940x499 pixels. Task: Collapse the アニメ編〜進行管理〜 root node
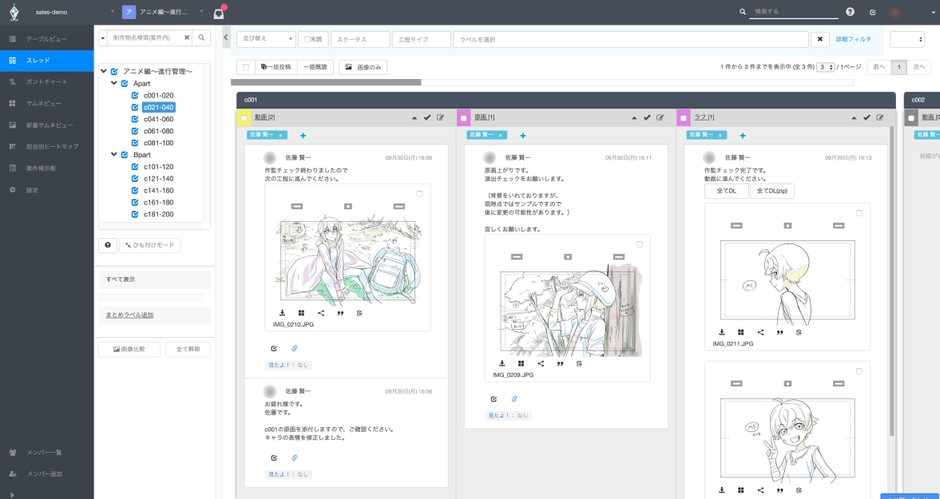(104, 71)
